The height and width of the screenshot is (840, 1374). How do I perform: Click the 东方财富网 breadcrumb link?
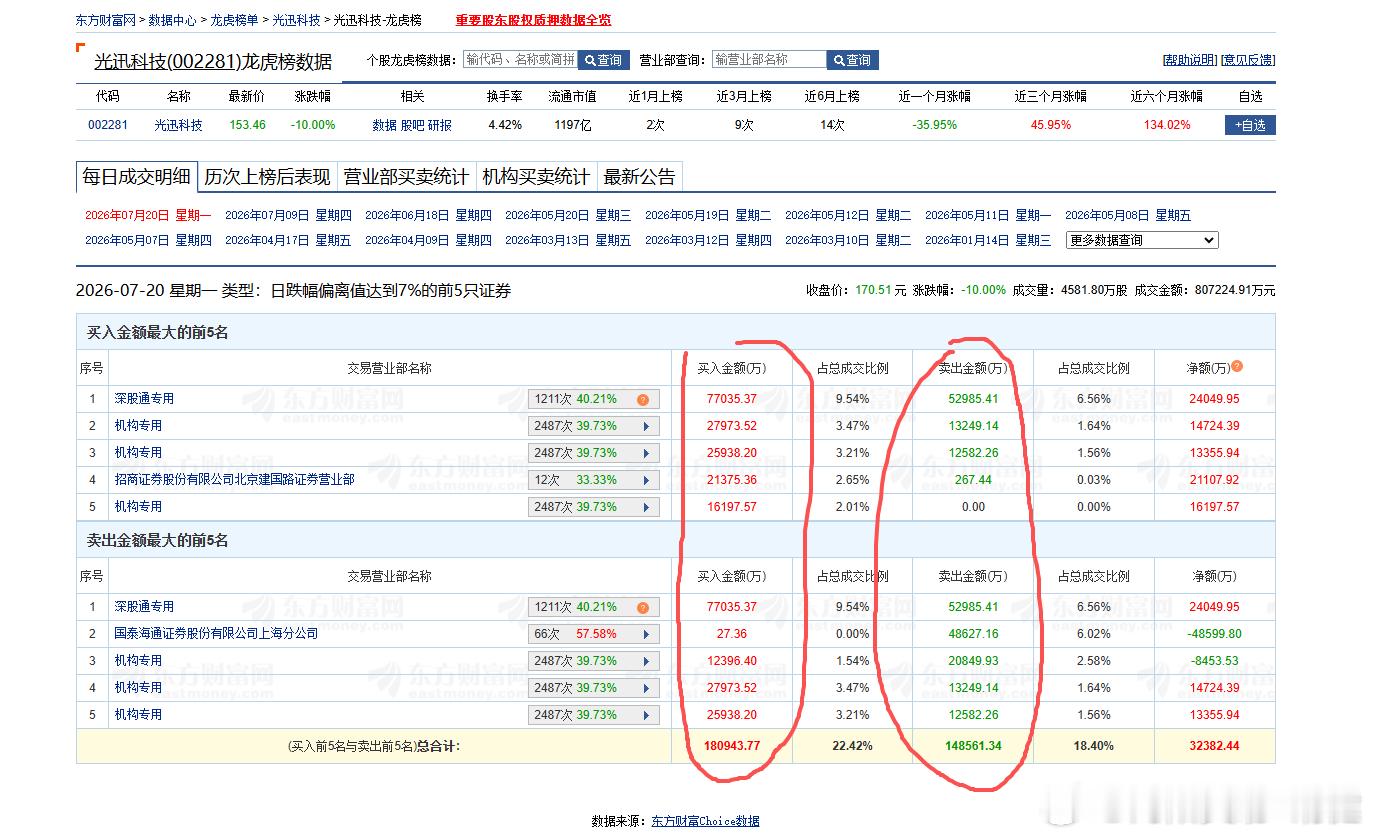pyautogui.click(x=106, y=20)
